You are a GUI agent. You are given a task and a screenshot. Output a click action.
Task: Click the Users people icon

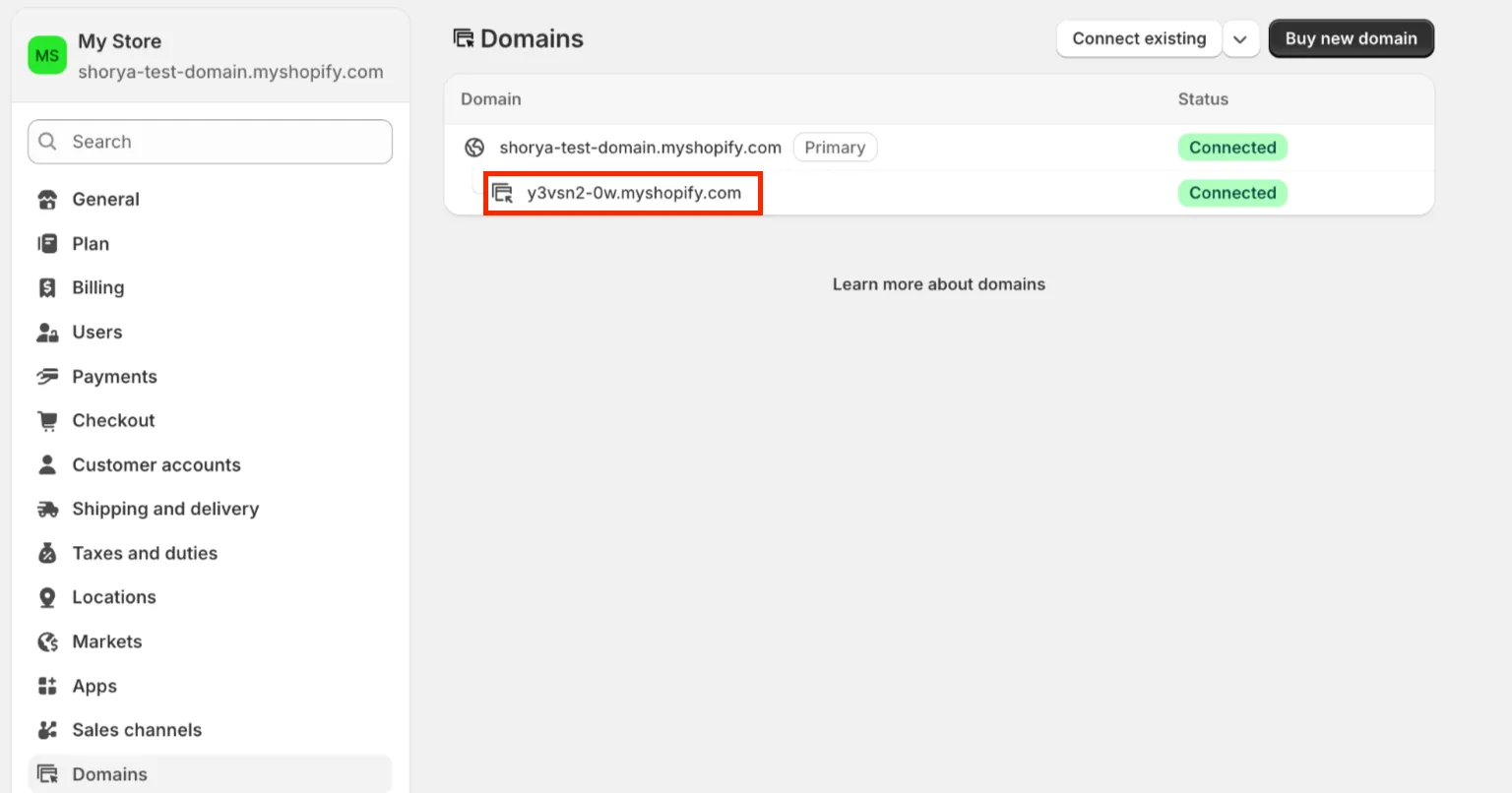47,333
